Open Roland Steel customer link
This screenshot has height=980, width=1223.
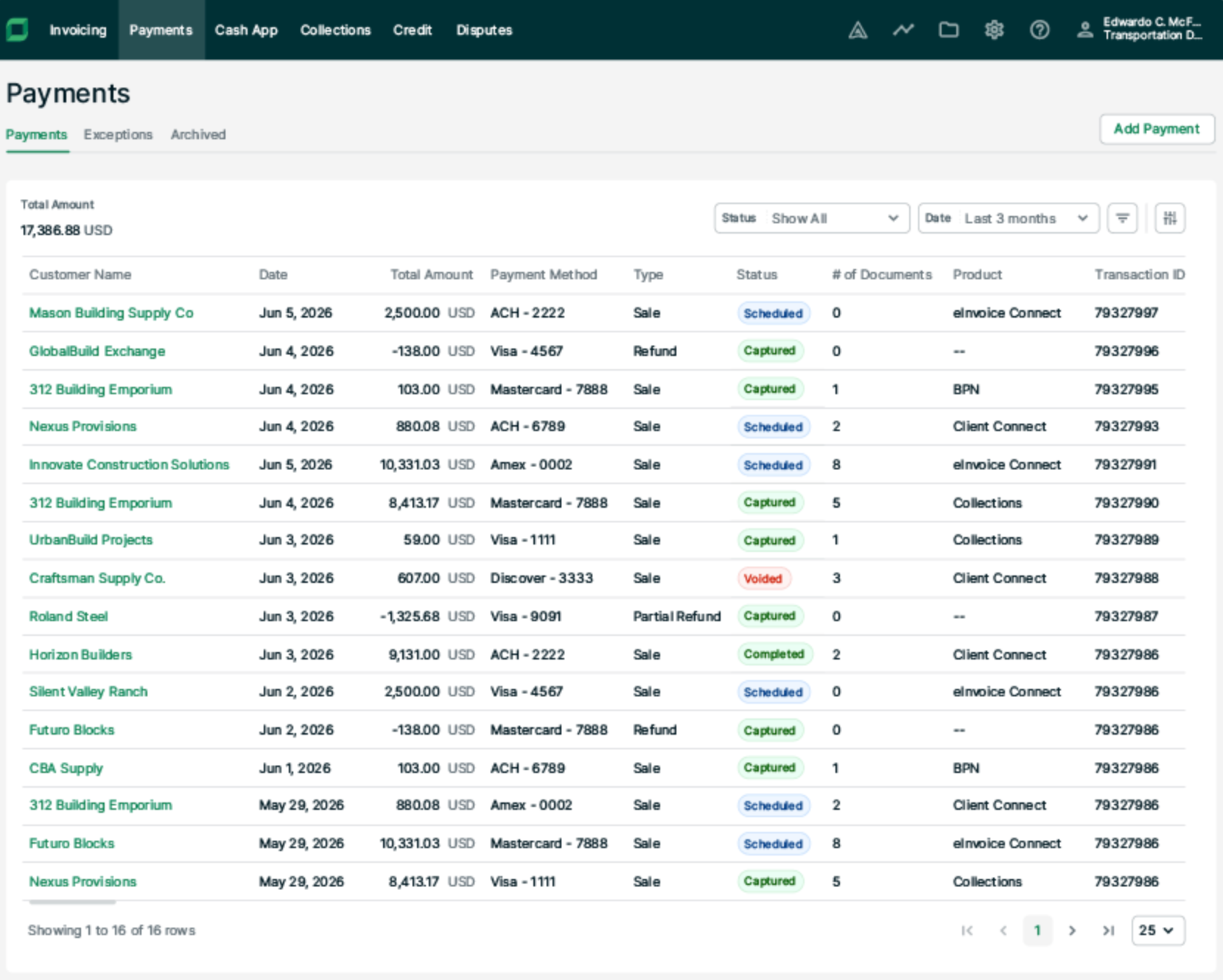69,617
